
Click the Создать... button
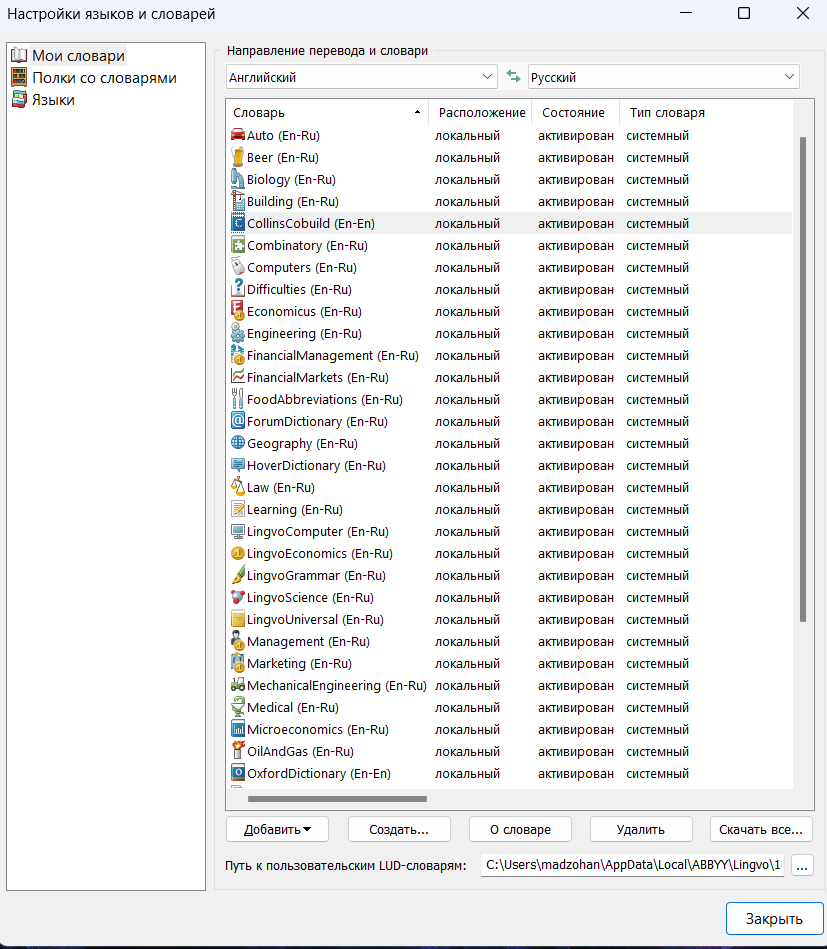click(x=399, y=829)
